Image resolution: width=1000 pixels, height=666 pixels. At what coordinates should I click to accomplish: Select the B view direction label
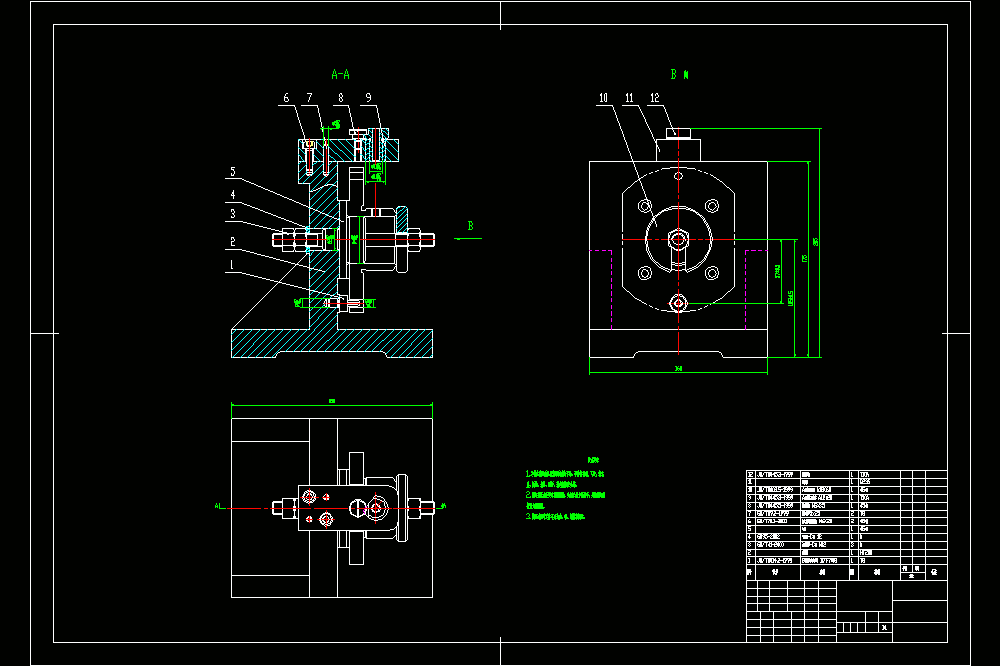click(x=471, y=226)
